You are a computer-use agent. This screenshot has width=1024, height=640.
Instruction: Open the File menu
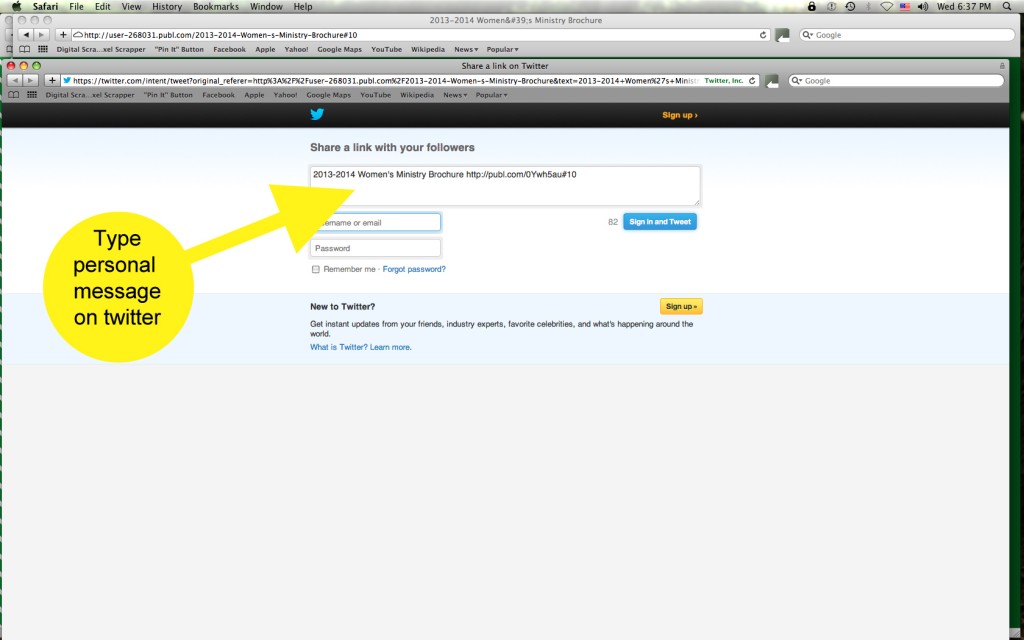(76, 7)
